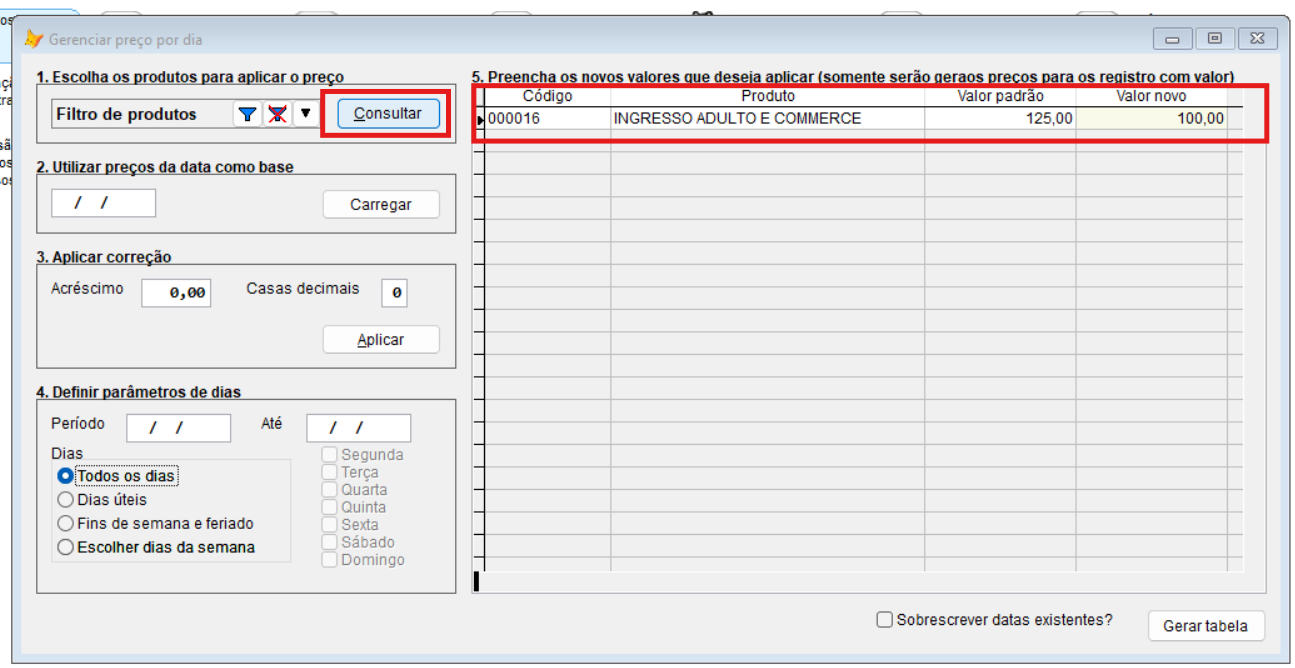Image resolution: width=1295 pixels, height=668 pixels.
Task: Enable Sobrescrever datas existentes checkbox
Action: click(x=884, y=620)
